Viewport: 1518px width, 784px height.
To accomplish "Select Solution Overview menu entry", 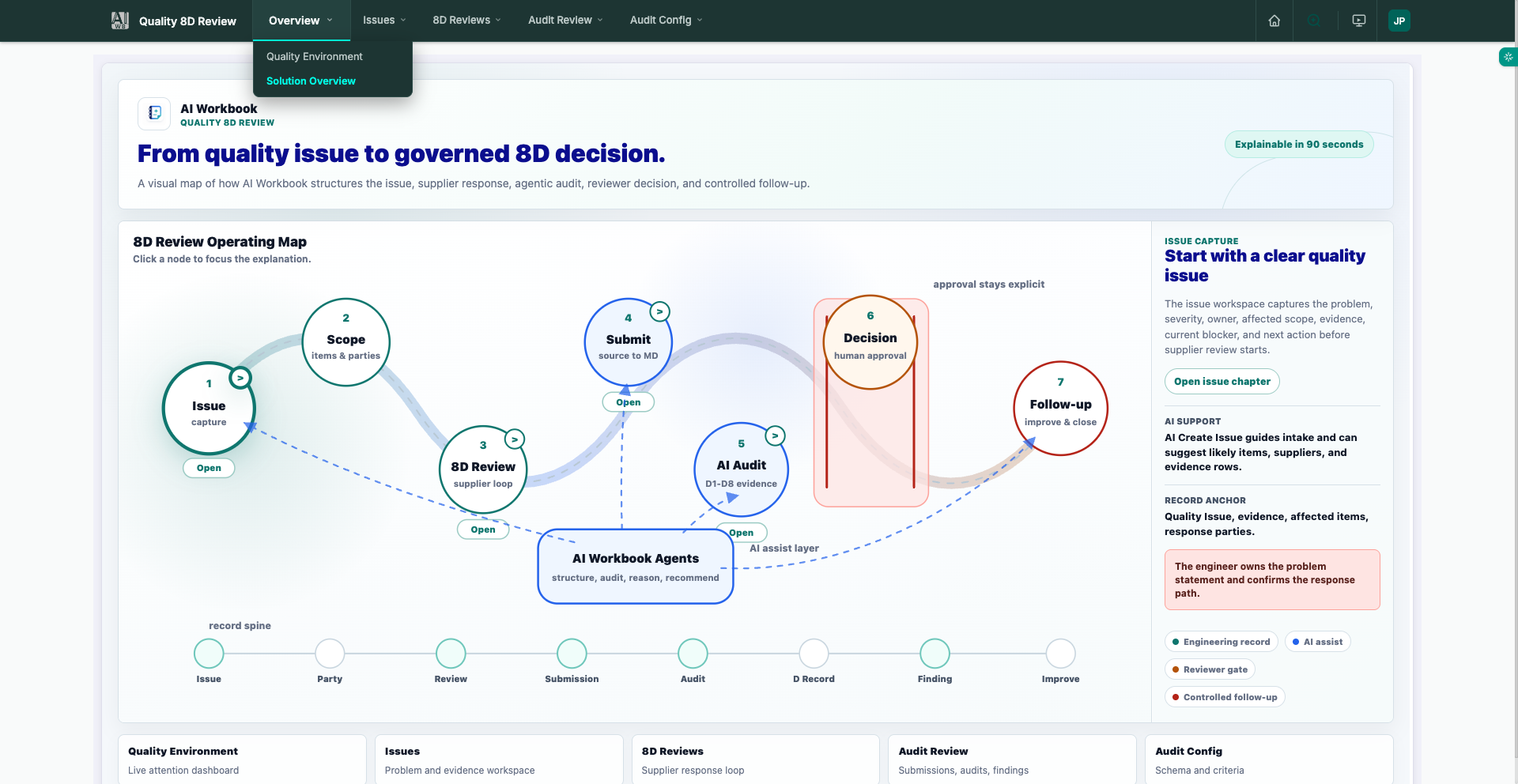I will tap(312, 81).
